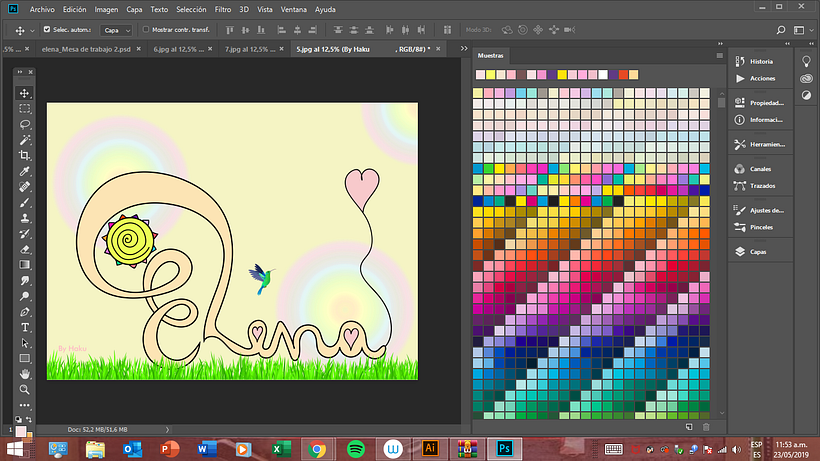The width and height of the screenshot is (820, 461).
Task: Open the workspace switcher dropdown
Action: point(803,30)
